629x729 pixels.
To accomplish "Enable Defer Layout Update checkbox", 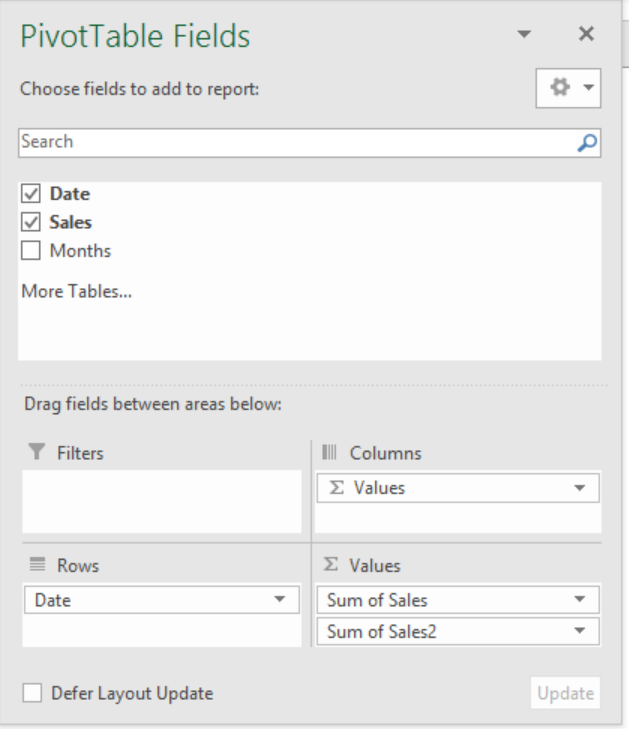I will pos(32,693).
